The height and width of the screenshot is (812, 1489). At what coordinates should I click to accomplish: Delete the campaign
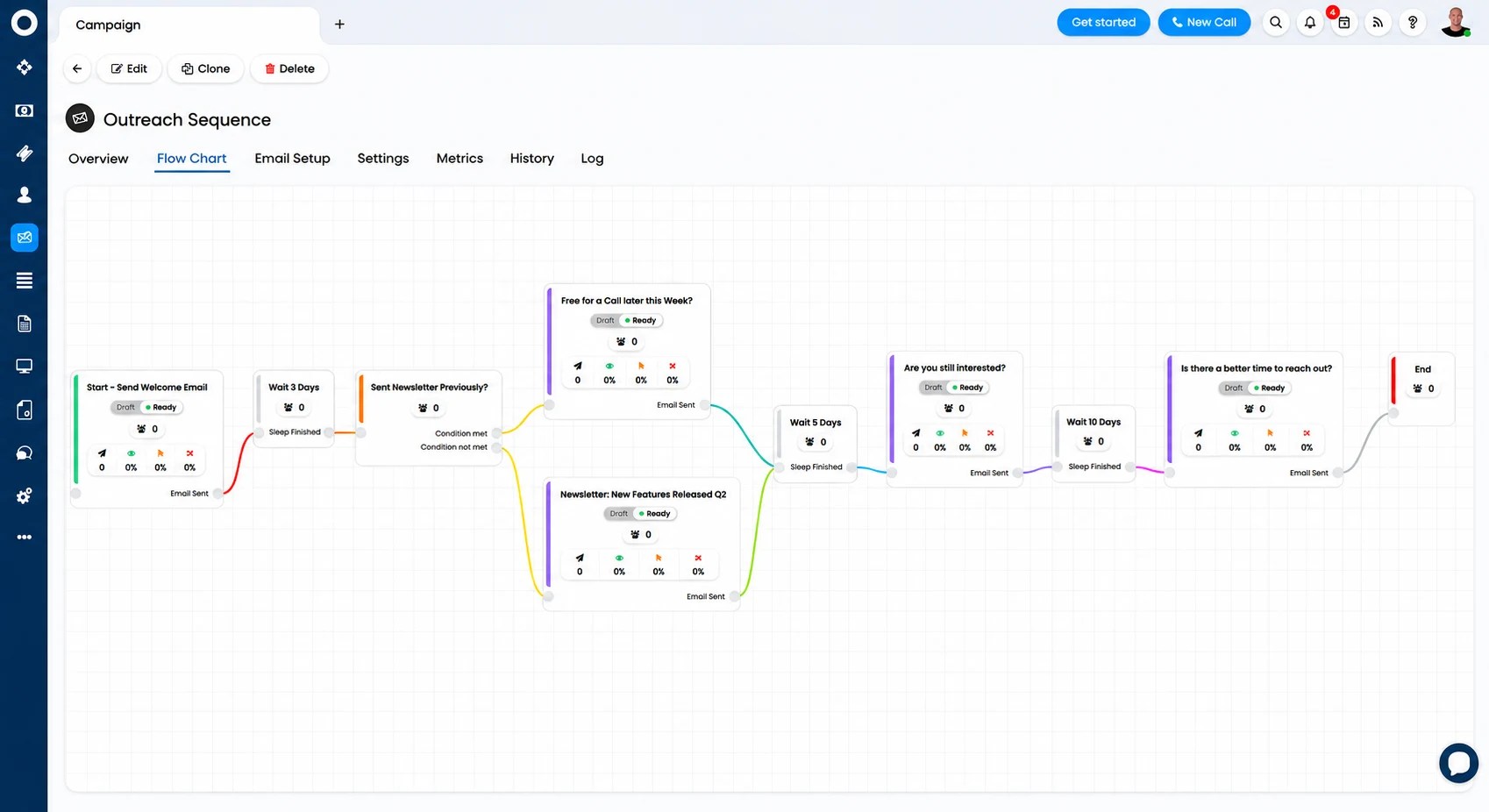click(x=289, y=68)
